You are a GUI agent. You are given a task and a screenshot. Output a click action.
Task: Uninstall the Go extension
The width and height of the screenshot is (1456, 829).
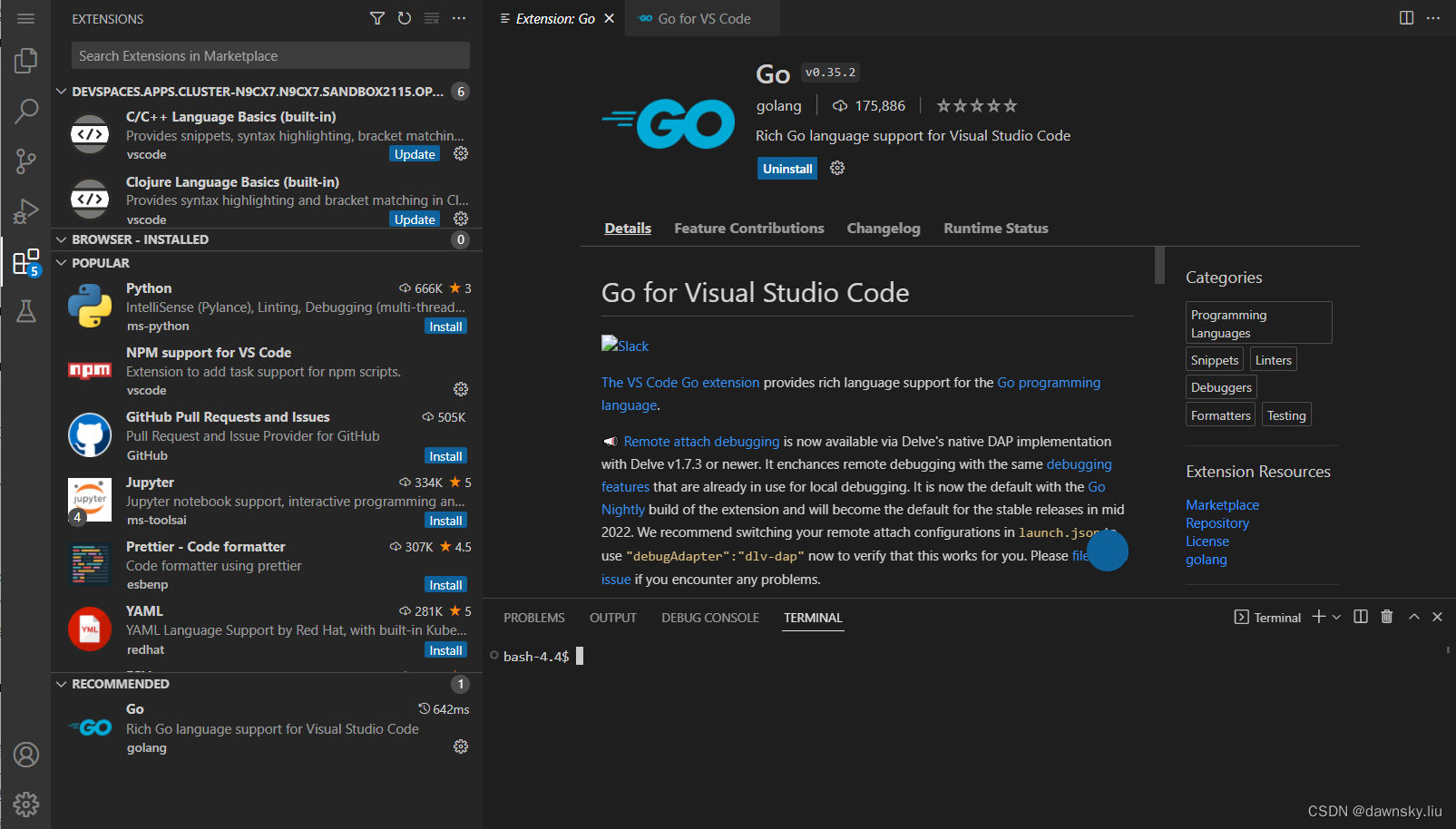(x=787, y=169)
